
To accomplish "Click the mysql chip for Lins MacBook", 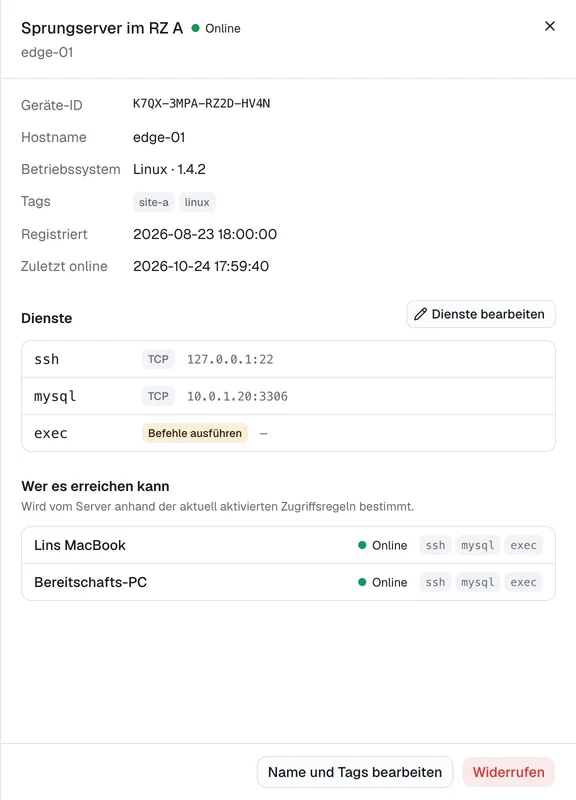I will tap(478, 545).
